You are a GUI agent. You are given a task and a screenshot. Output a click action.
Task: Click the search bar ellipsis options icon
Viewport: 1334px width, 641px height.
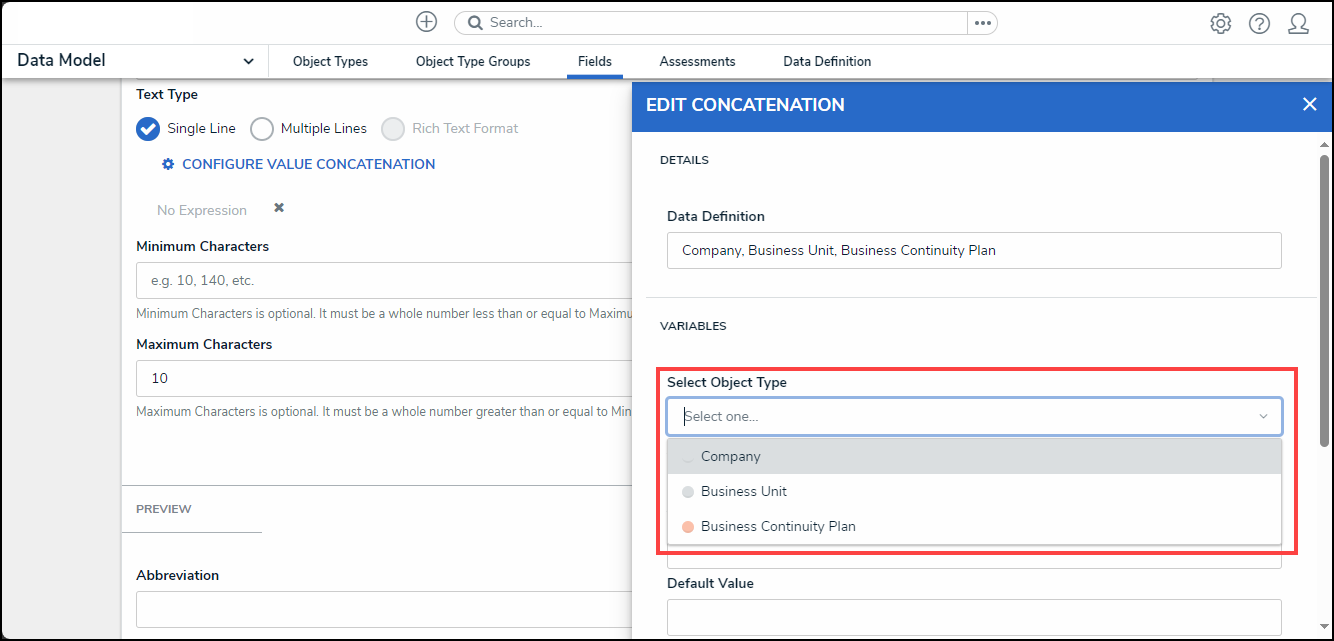point(982,22)
